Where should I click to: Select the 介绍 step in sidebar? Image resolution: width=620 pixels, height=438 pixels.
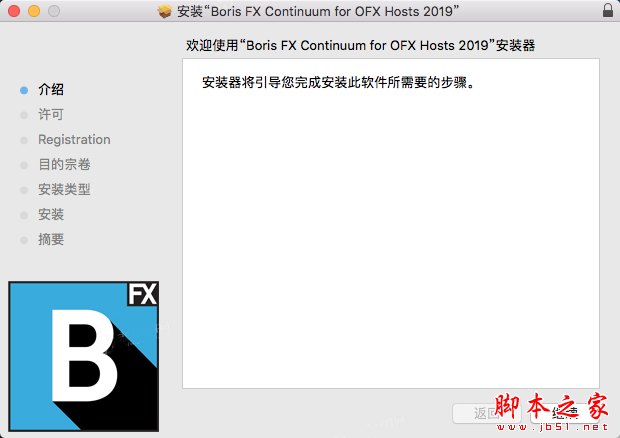[51, 90]
